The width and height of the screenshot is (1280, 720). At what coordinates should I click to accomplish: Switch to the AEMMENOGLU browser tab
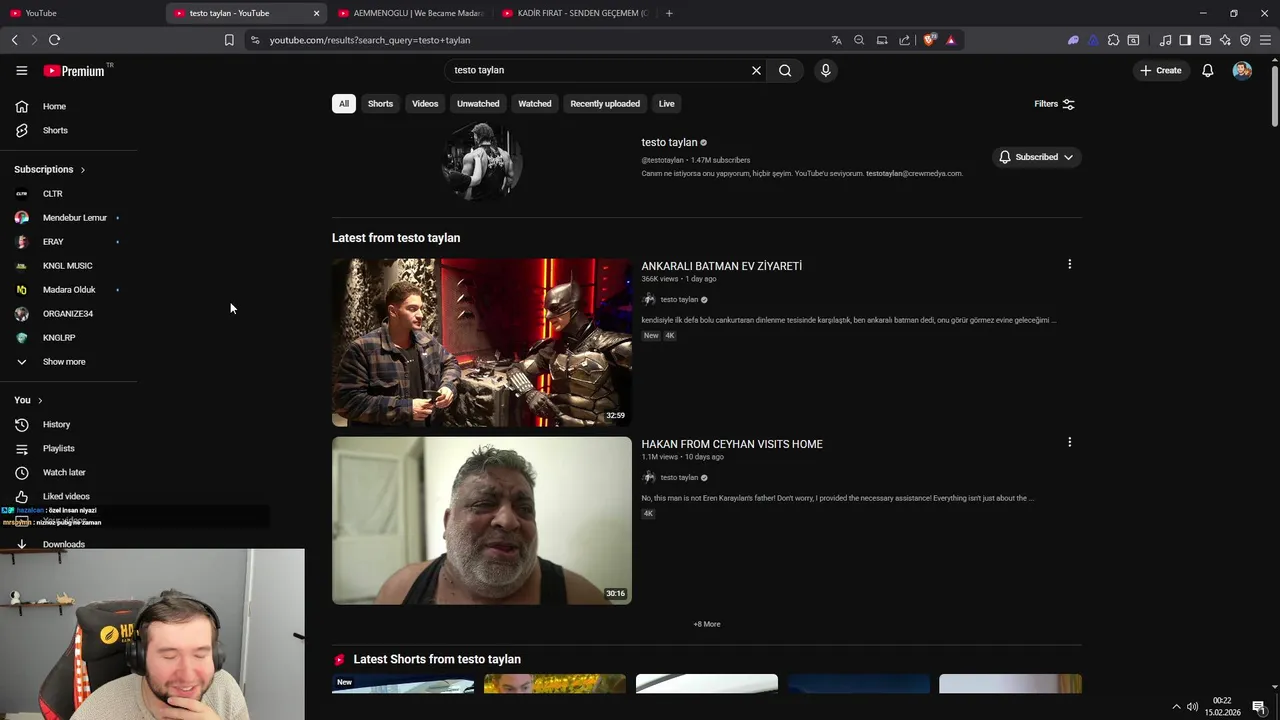point(410,13)
